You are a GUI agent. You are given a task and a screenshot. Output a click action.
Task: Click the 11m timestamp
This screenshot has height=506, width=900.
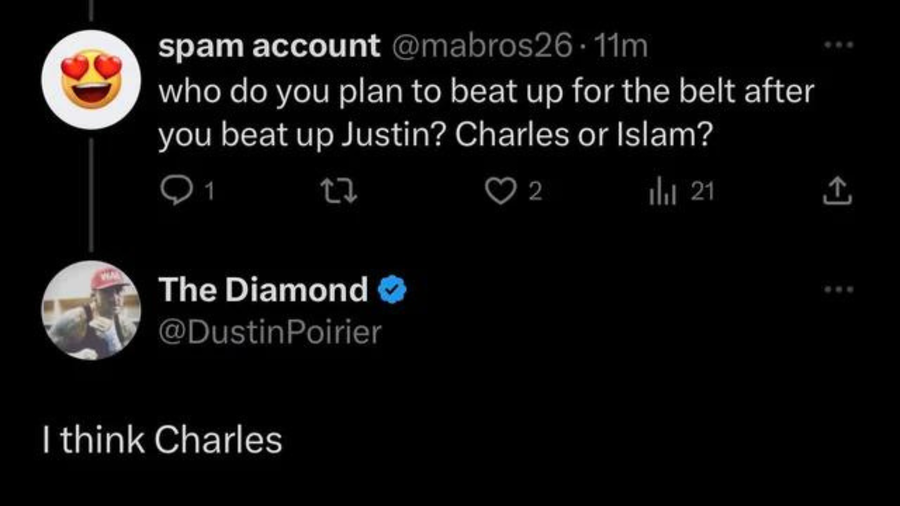click(x=620, y=46)
